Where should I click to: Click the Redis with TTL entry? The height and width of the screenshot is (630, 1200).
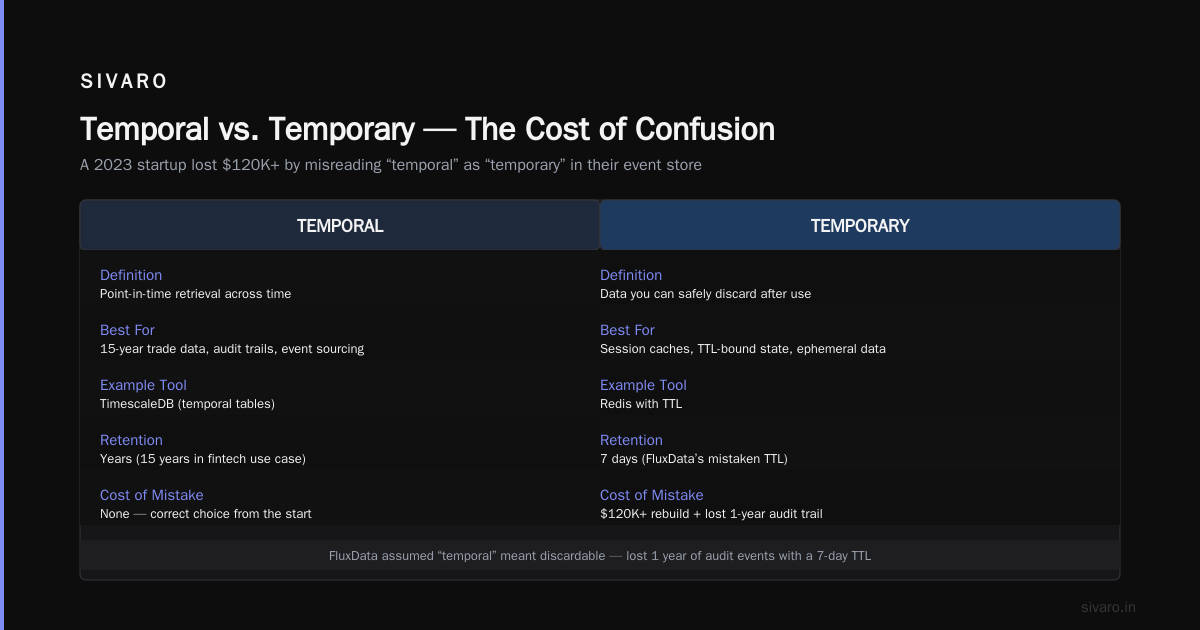pos(641,404)
